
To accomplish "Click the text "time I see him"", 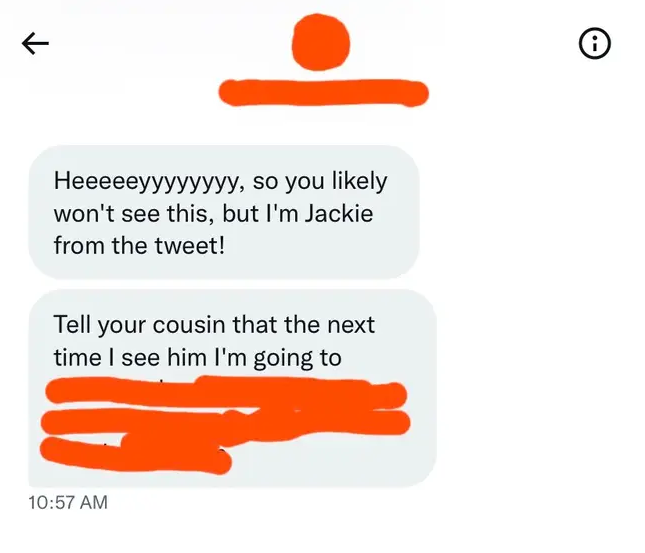I will pyautogui.click(x=130, y=357).
